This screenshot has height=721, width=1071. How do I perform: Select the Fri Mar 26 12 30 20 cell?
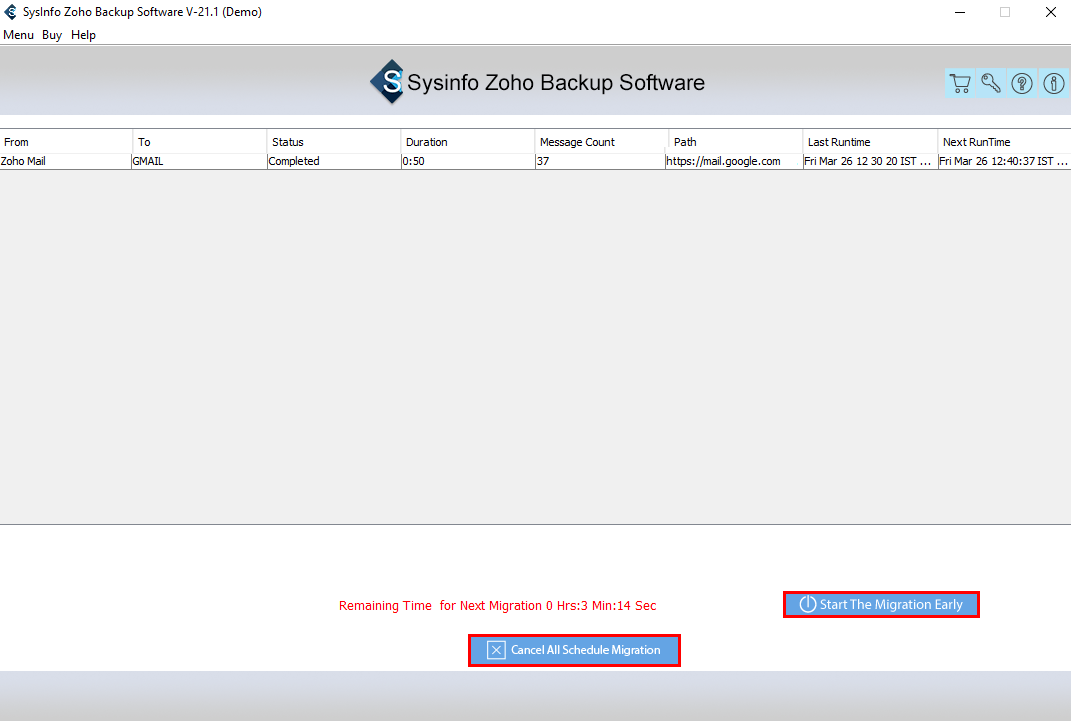click(x=870, y=161)
